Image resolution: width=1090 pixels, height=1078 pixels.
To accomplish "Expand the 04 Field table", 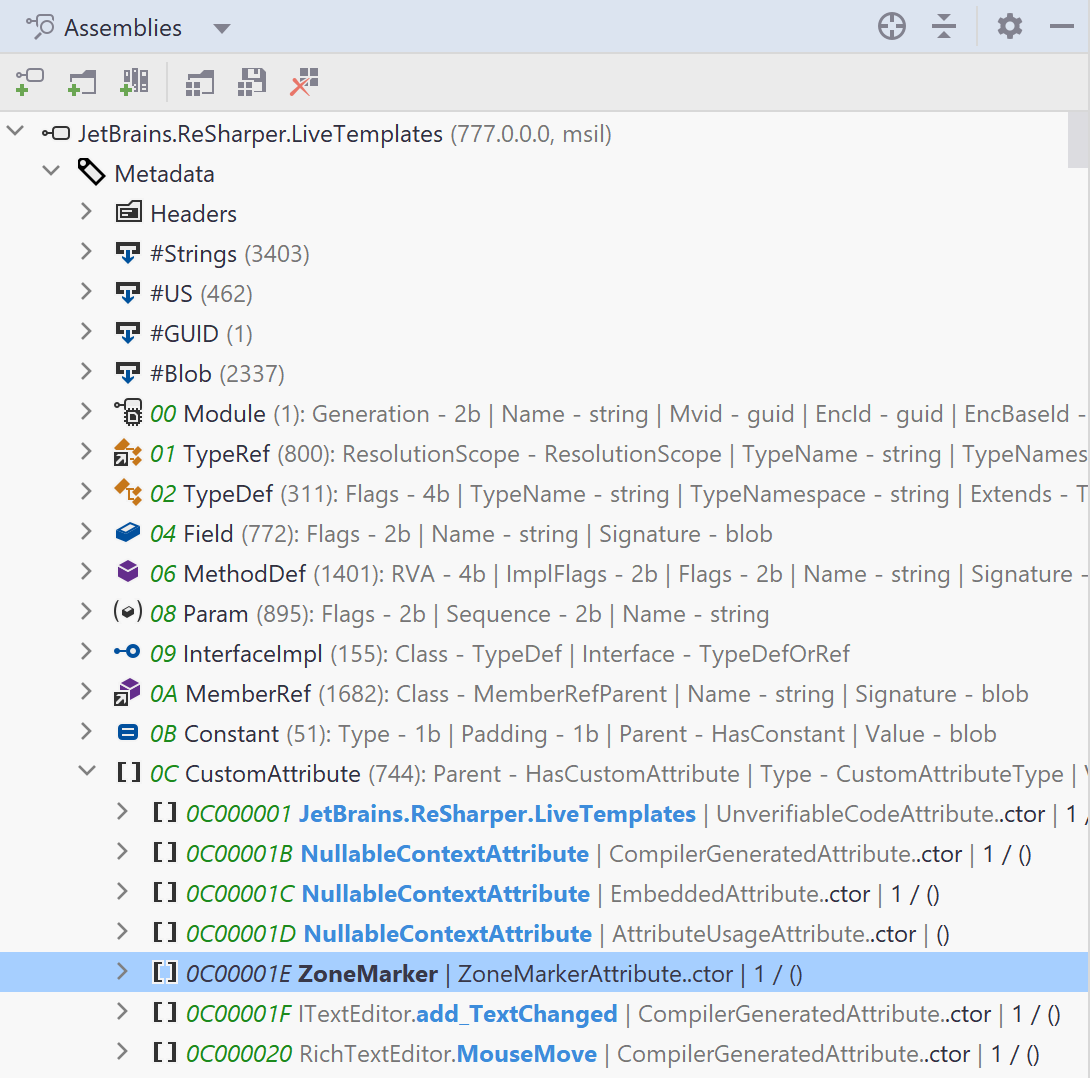I will (x=87, y=532).
